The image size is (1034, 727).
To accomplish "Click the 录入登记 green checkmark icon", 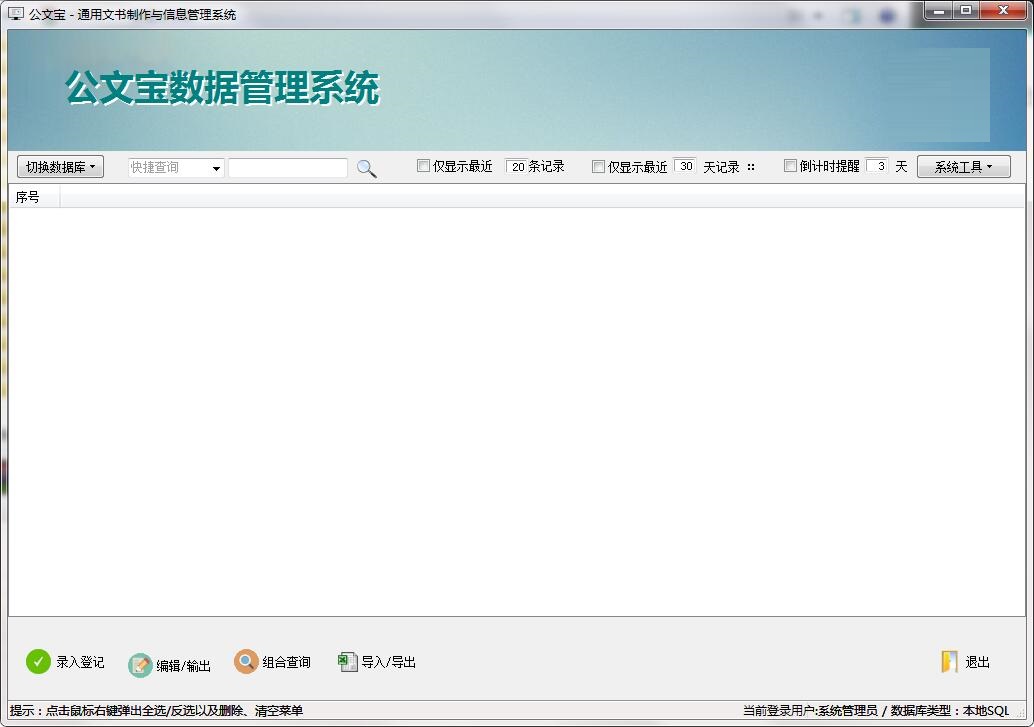I will [x=37, y=662].
